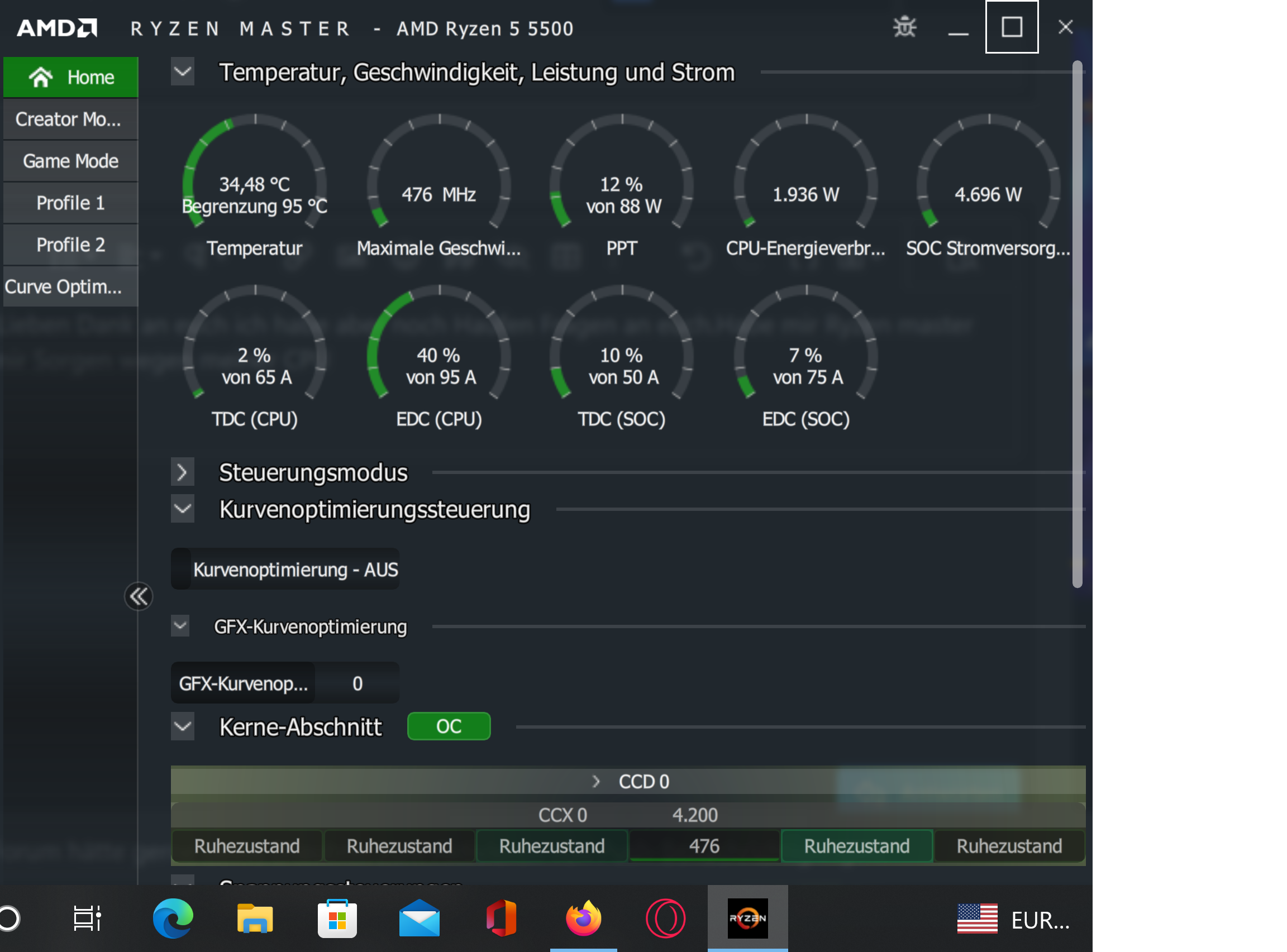This screenshot has width=1287, height=952.
Task: Select the Profile 1 tab
Action: (x=70, y=203)
